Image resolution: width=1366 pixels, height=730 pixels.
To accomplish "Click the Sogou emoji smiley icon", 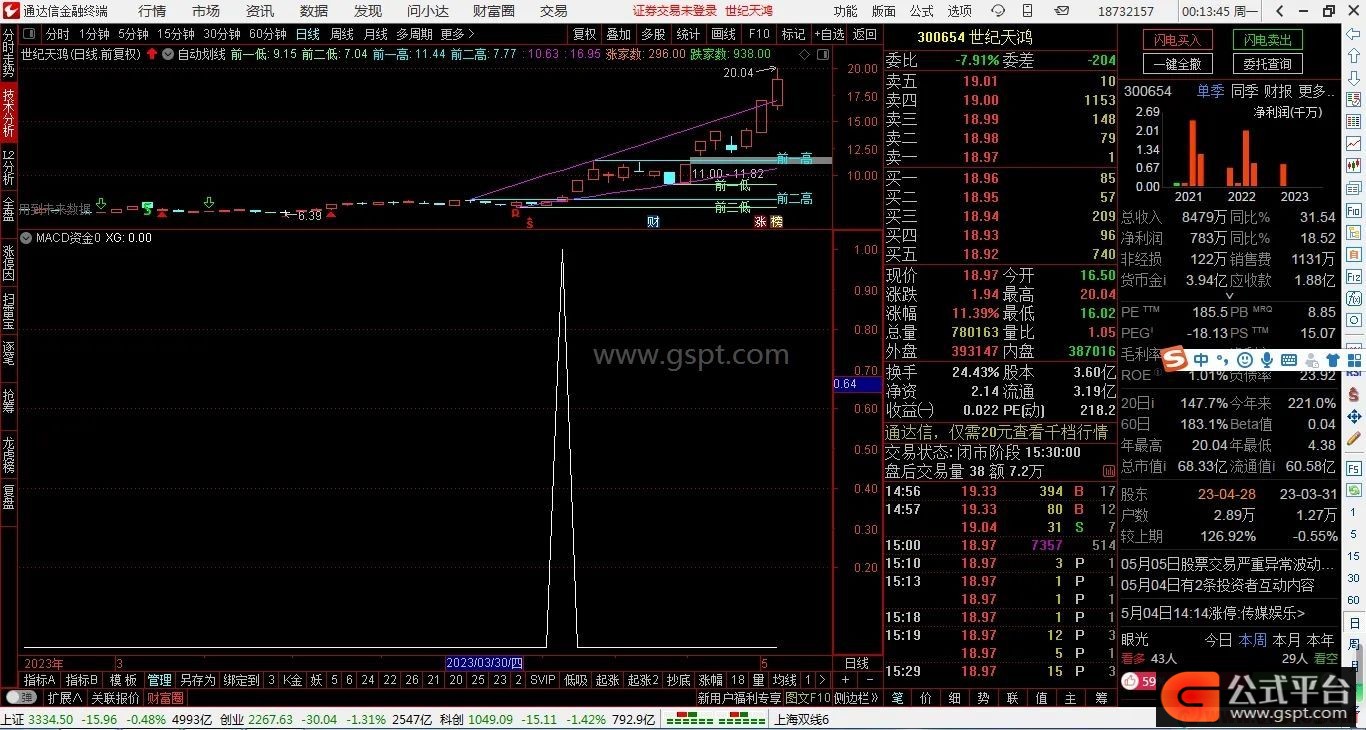I will tap(1245, 360).
